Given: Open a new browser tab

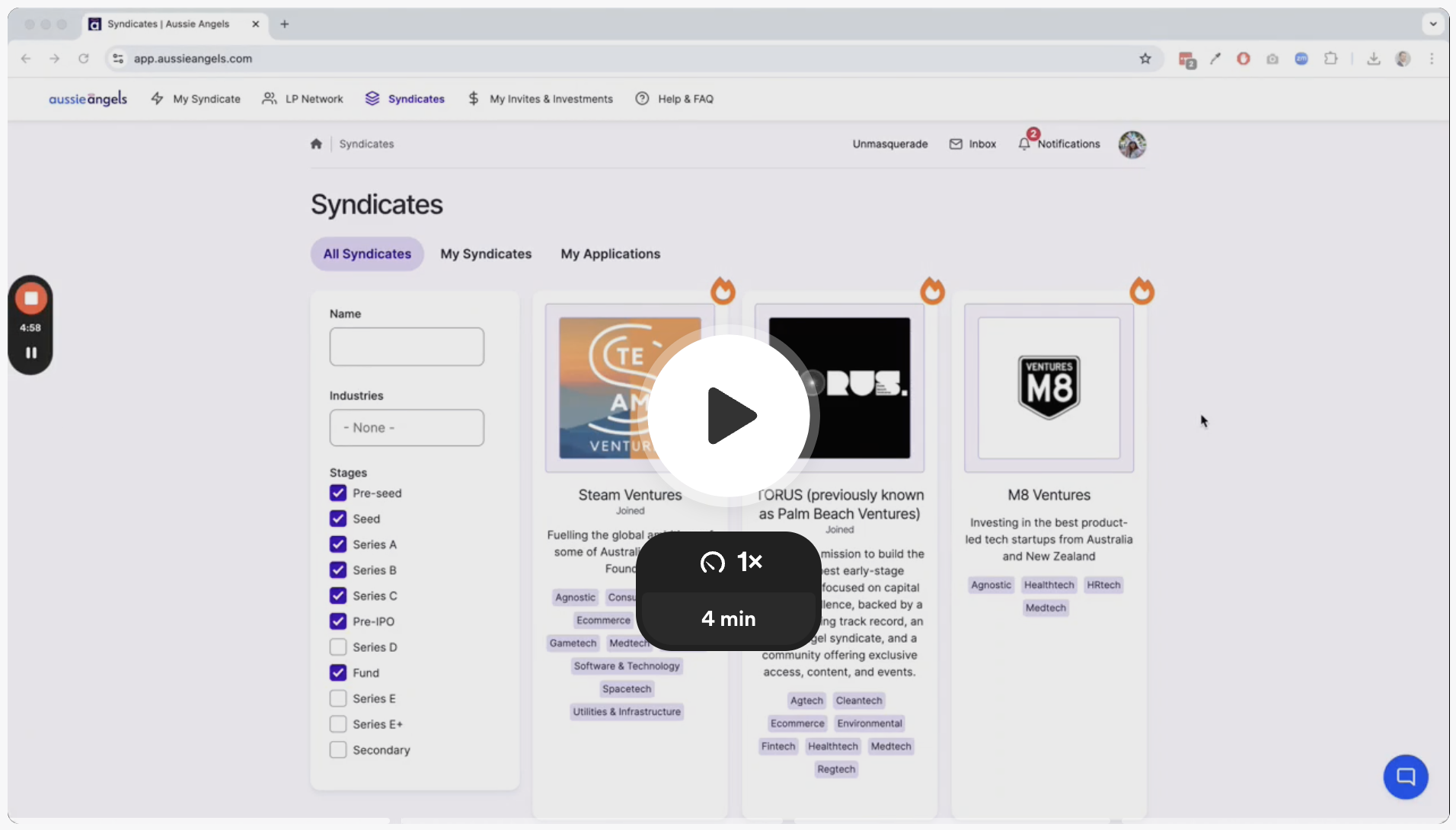Looking at the screenshot, I should (285, 24).
